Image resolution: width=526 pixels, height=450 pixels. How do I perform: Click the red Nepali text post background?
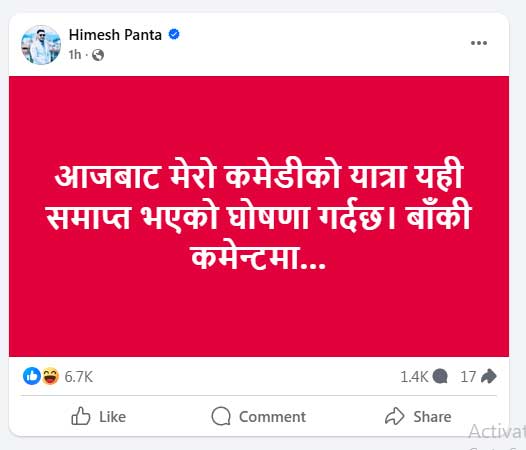coord(259,216)
